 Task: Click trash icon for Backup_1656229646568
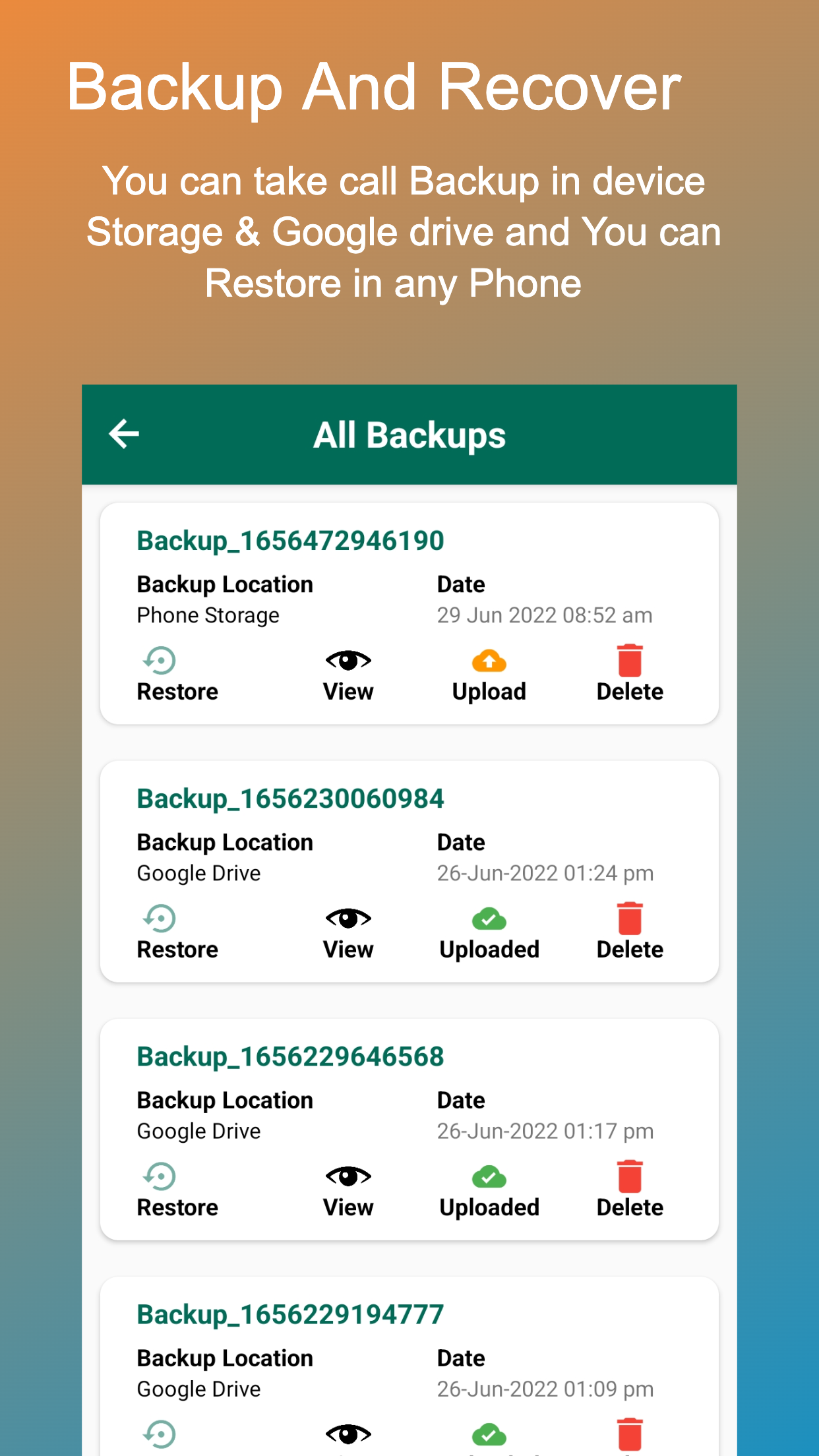tap(630, 1176)
